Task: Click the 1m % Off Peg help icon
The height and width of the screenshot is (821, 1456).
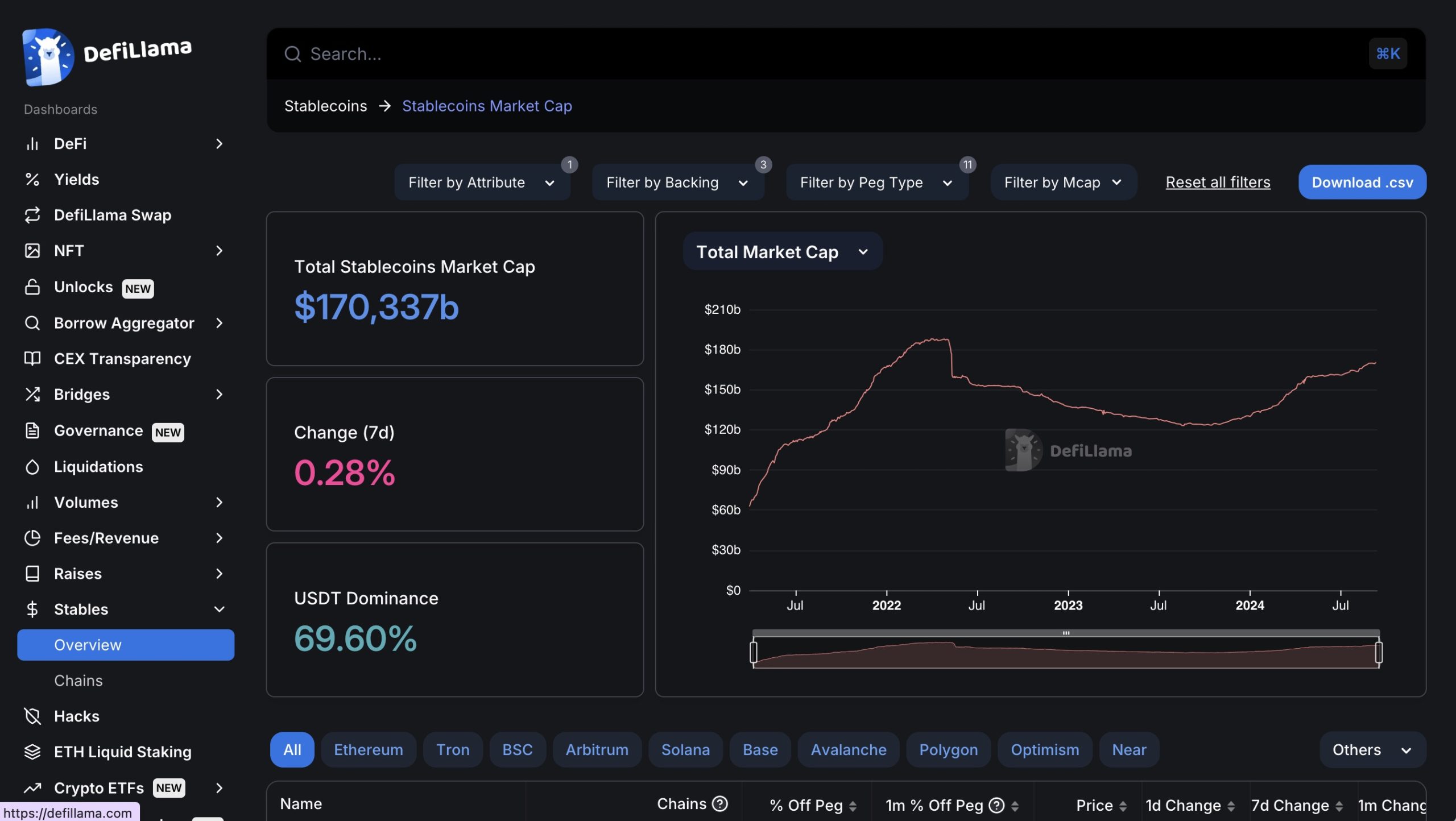Action: click(996, 805)
